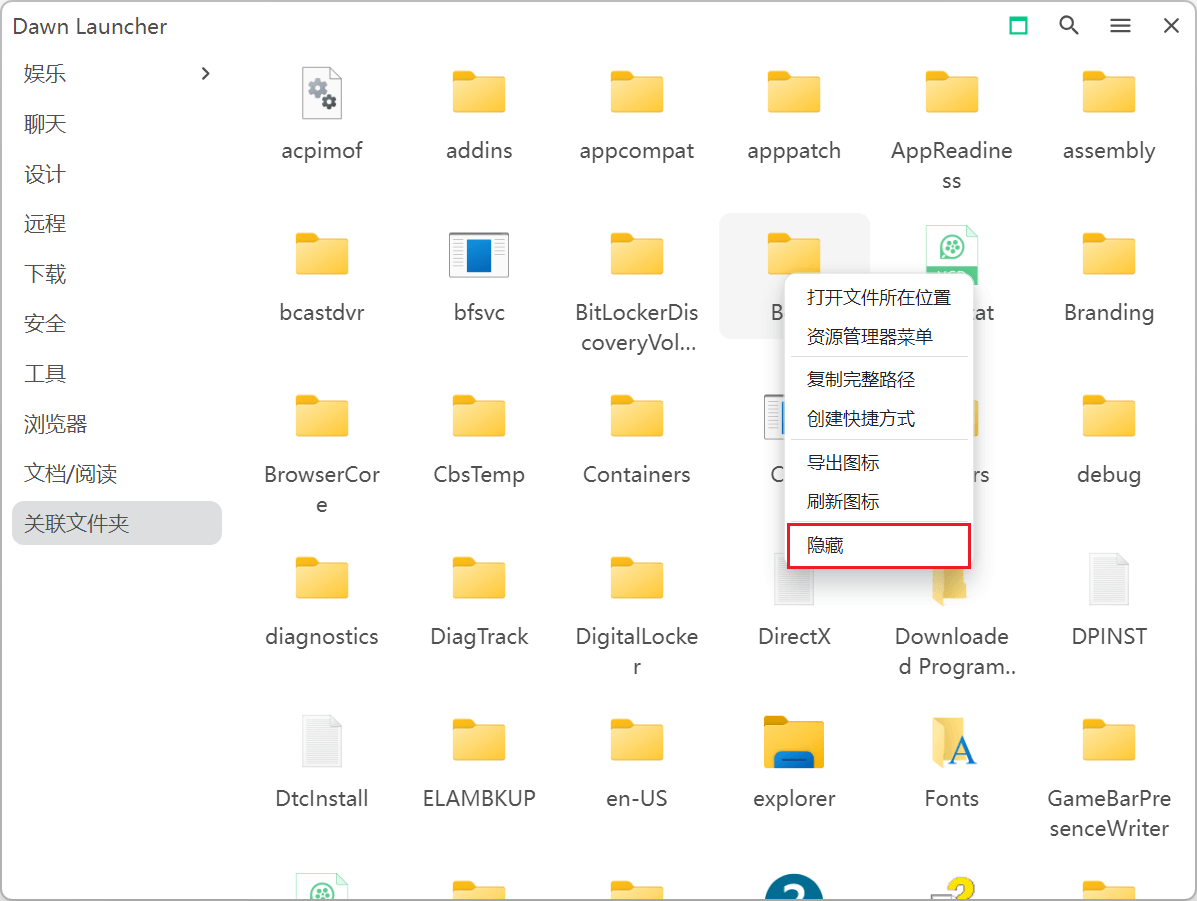Select the 关联文件夹 category
The image size is (1197, 901).
117,523
